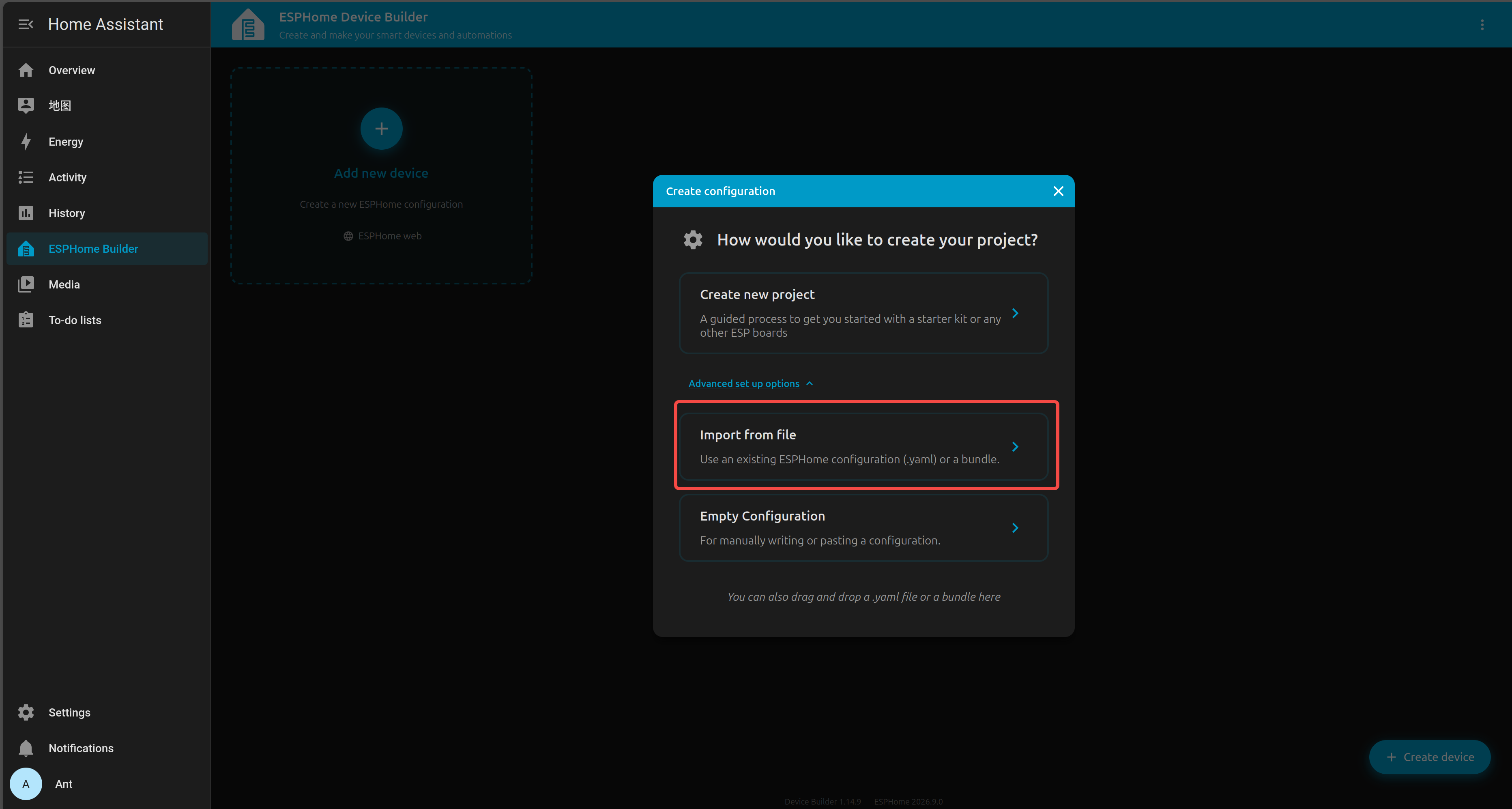Select the ESPHome Builder sidebar icon
Screen dimensions: 1512x809
[26, 249]
